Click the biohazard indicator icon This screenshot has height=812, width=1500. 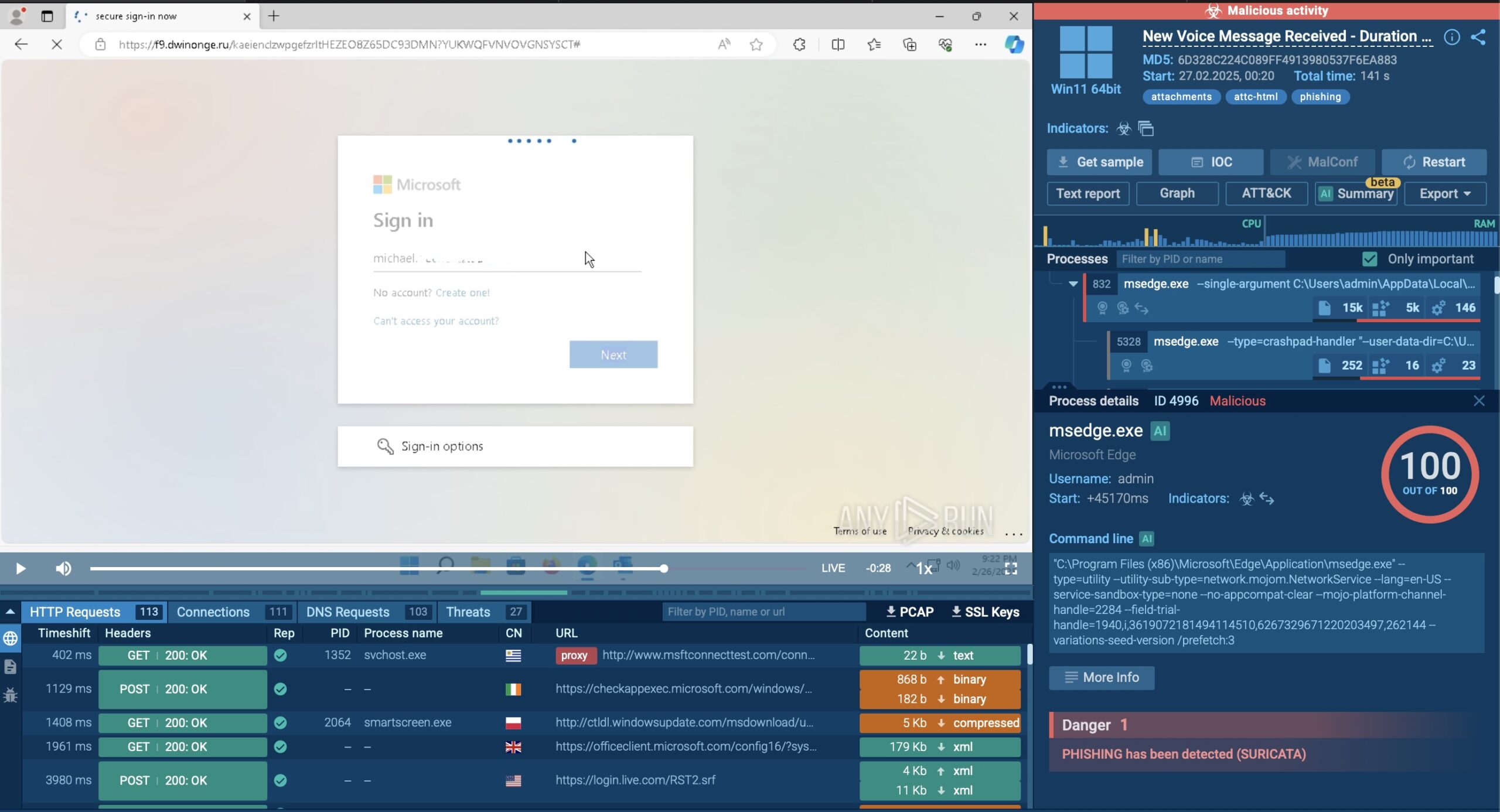pos(1123,128)
